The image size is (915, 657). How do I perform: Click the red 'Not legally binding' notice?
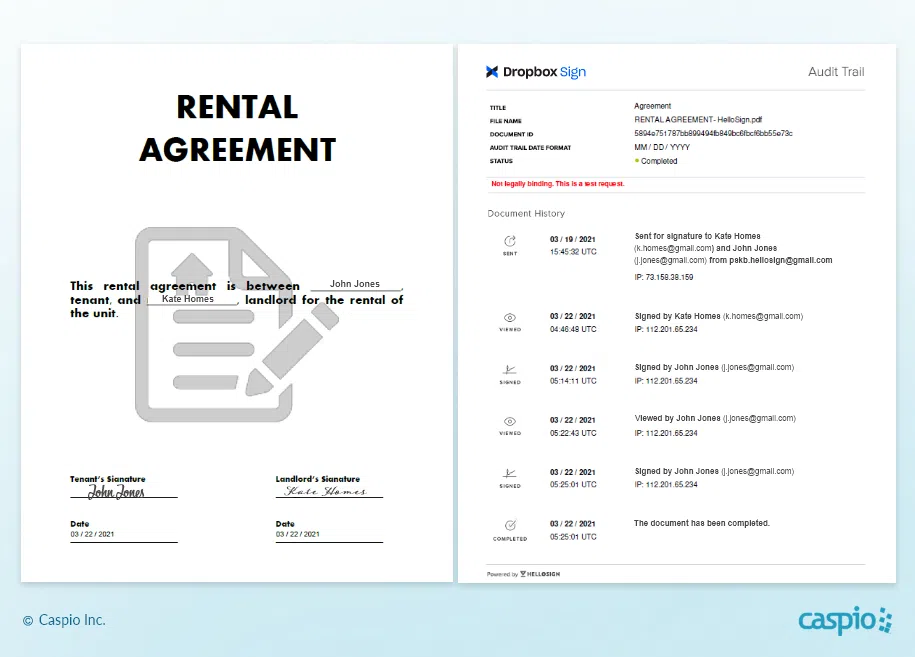click(x=557, y=184)
